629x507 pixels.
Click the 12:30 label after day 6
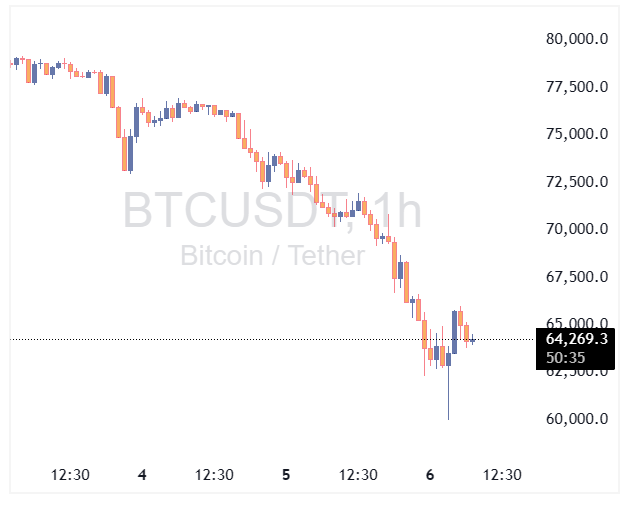[x=502, y=475]
